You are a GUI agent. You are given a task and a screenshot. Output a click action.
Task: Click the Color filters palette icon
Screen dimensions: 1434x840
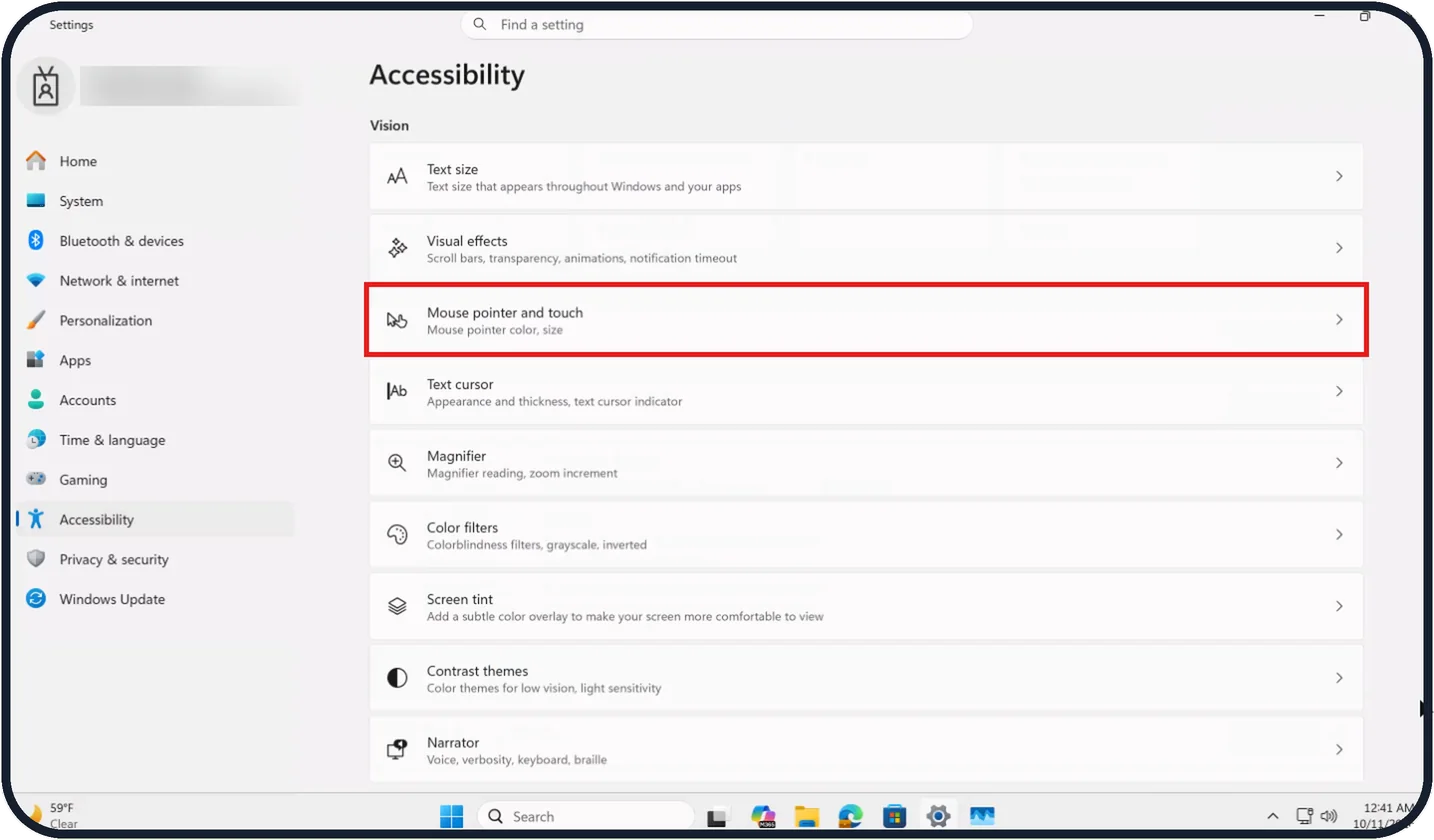pyautogui.click(x=397, y=535)
